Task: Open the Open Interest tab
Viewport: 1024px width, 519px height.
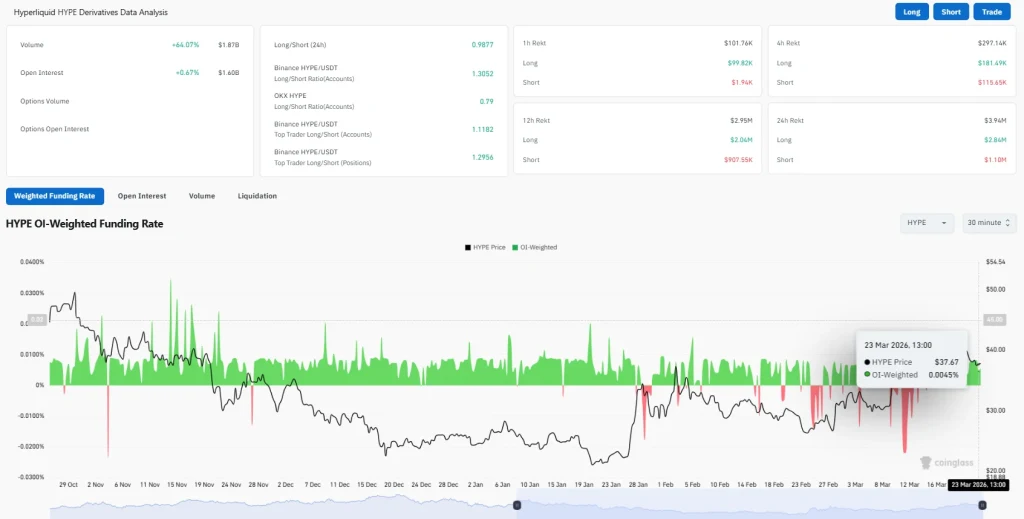Action: [142, 196]
